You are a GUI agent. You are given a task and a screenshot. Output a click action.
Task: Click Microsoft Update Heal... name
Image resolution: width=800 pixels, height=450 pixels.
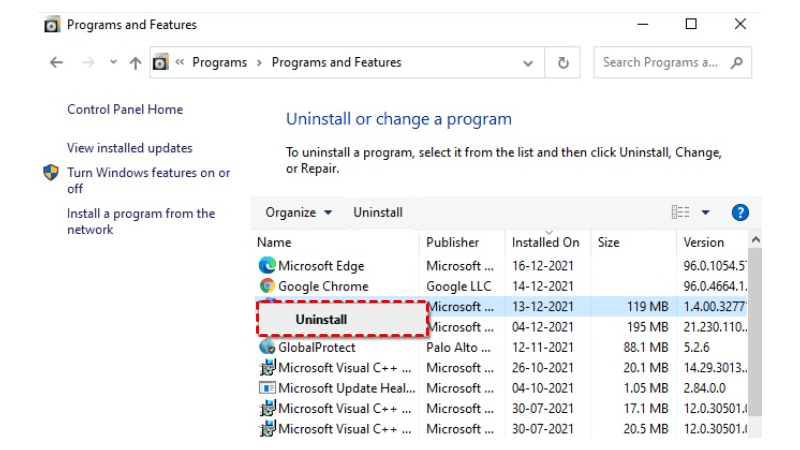click(346, 388)
